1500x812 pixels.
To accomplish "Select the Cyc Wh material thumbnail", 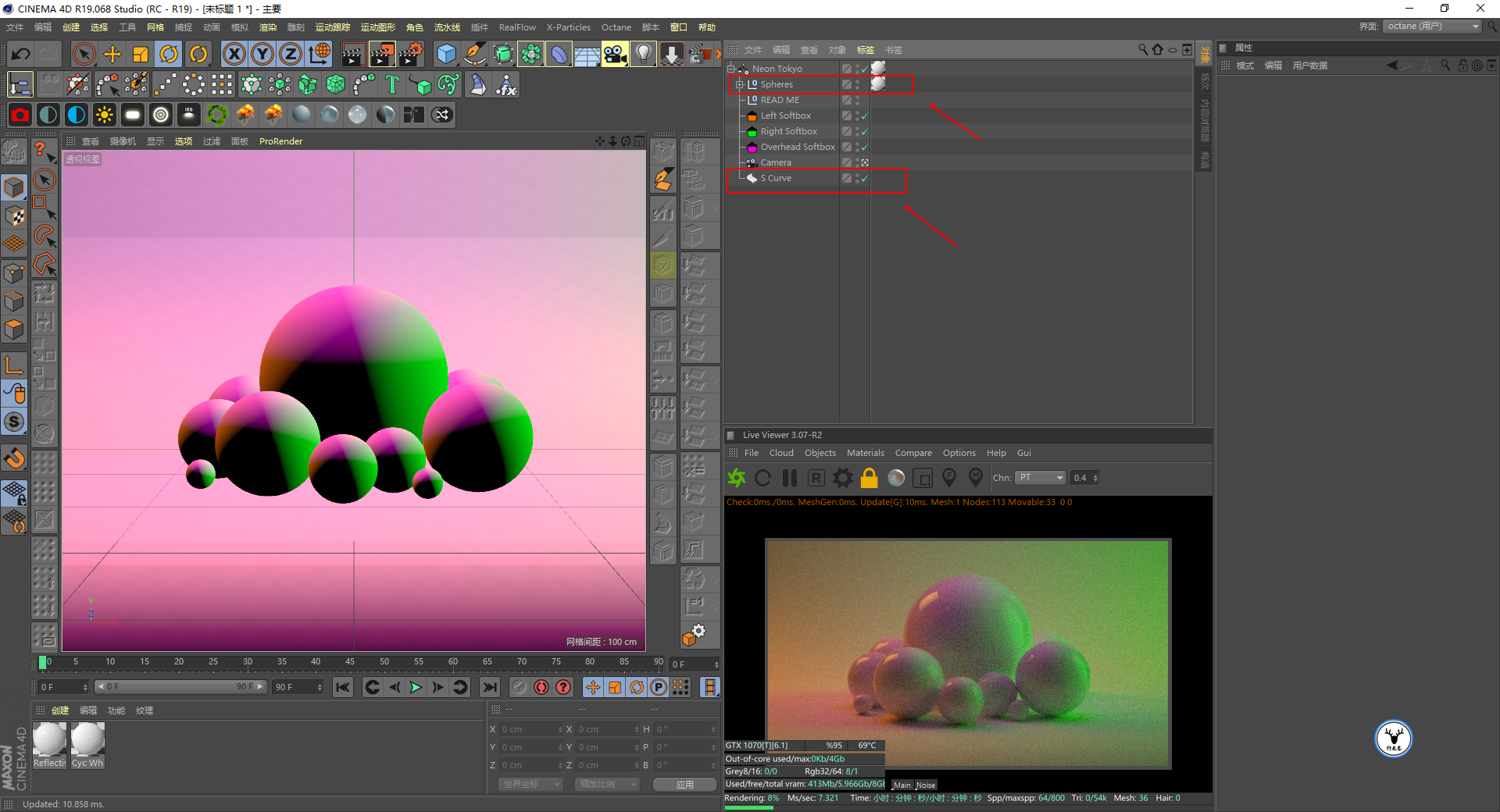I will point(87,746).
